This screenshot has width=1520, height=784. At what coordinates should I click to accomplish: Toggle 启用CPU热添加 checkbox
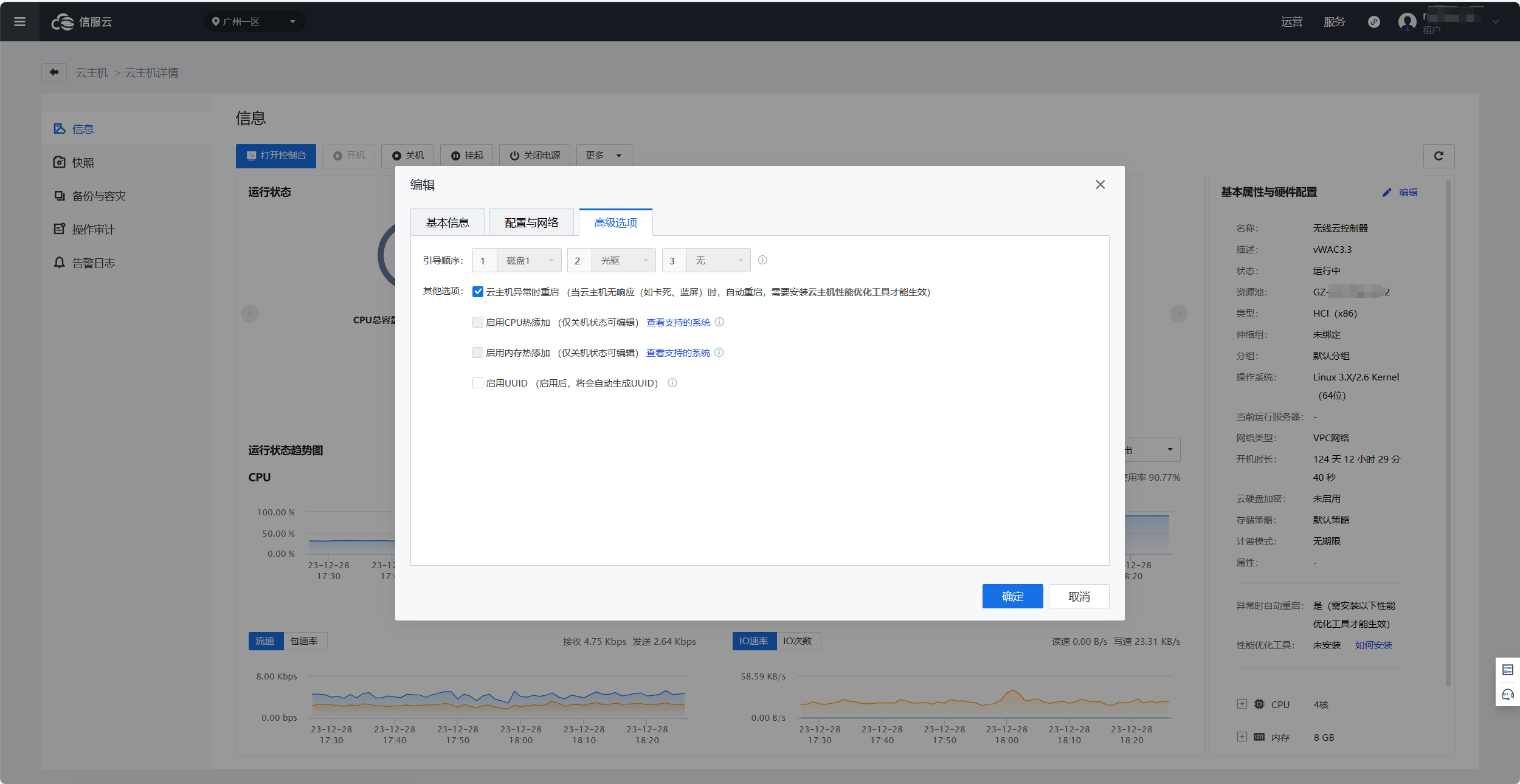(x=478, y=322)
